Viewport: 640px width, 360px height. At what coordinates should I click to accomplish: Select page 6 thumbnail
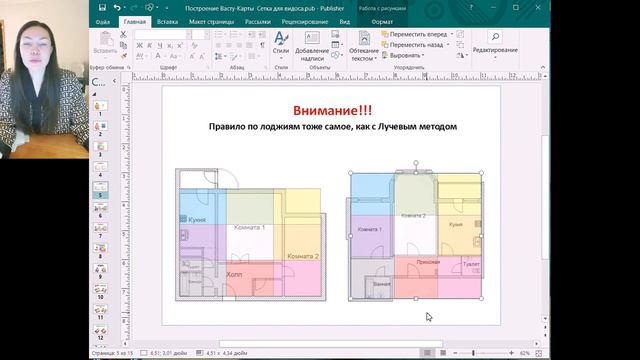coord(100,208)
